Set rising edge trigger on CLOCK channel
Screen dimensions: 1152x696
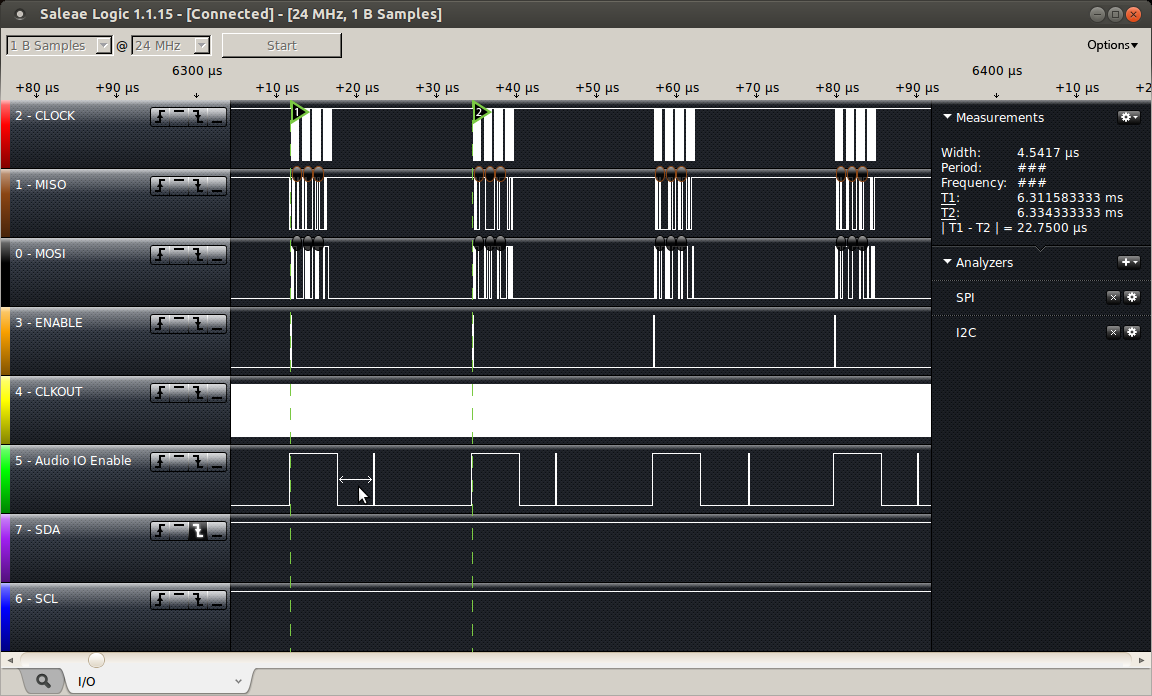click(x=161, y=117)
